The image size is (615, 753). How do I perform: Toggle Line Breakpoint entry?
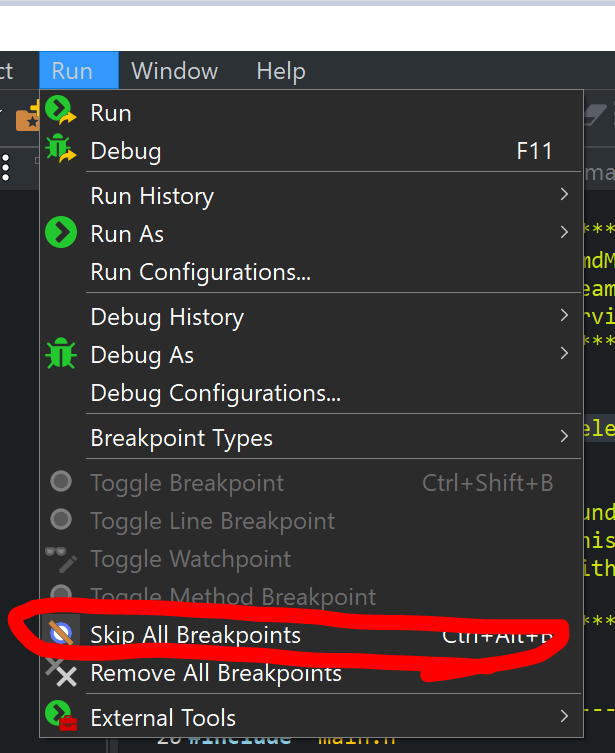click(x=212, y=521)
